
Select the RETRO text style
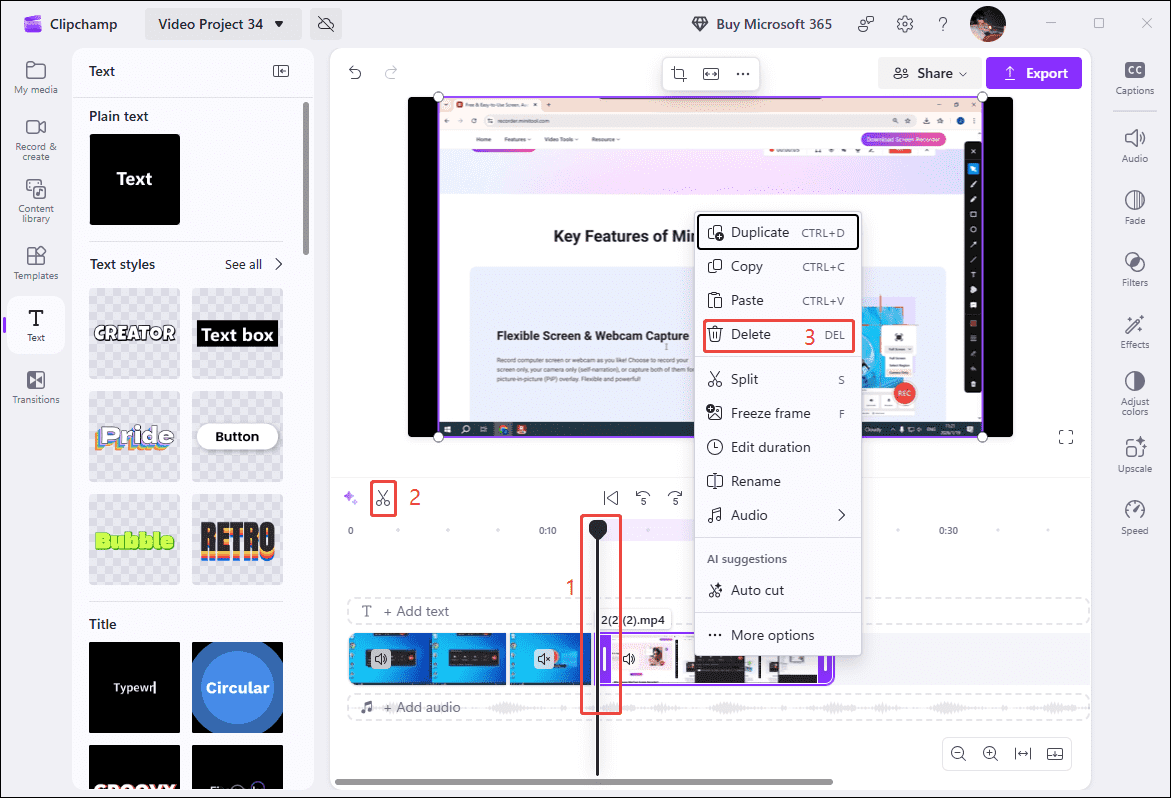coord(237,540)
